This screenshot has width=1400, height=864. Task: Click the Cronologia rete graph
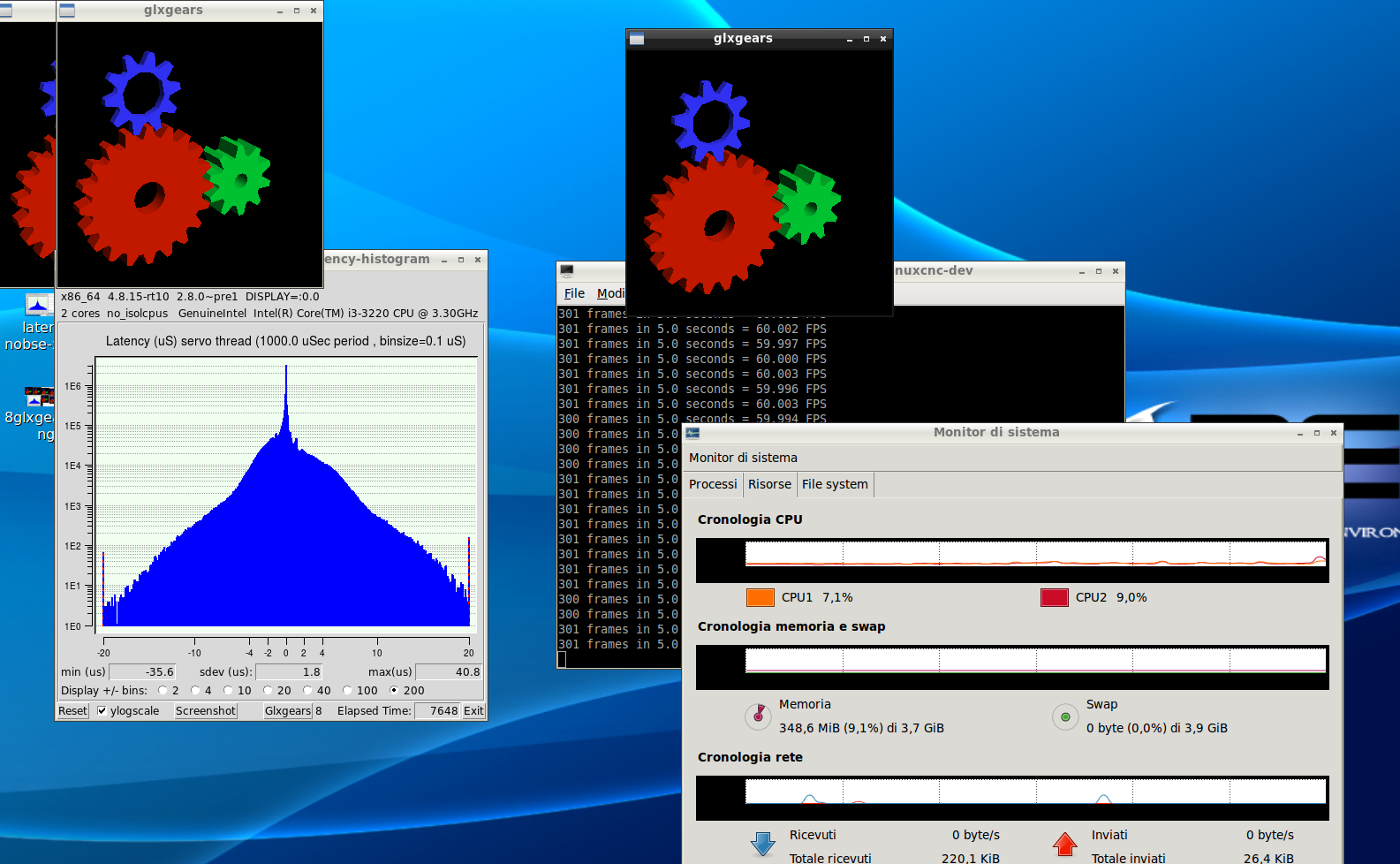click(1012, 798)
